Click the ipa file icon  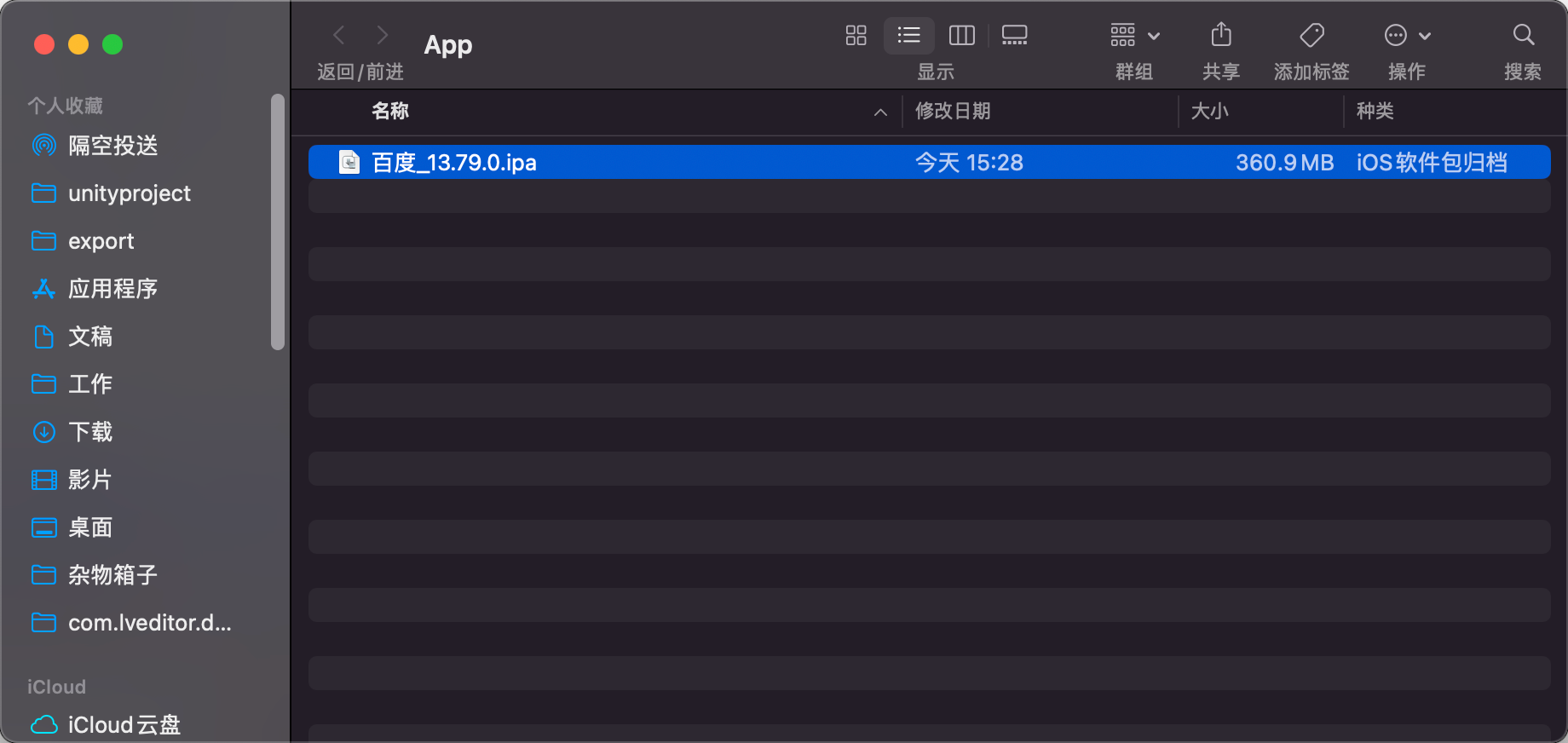349,162
